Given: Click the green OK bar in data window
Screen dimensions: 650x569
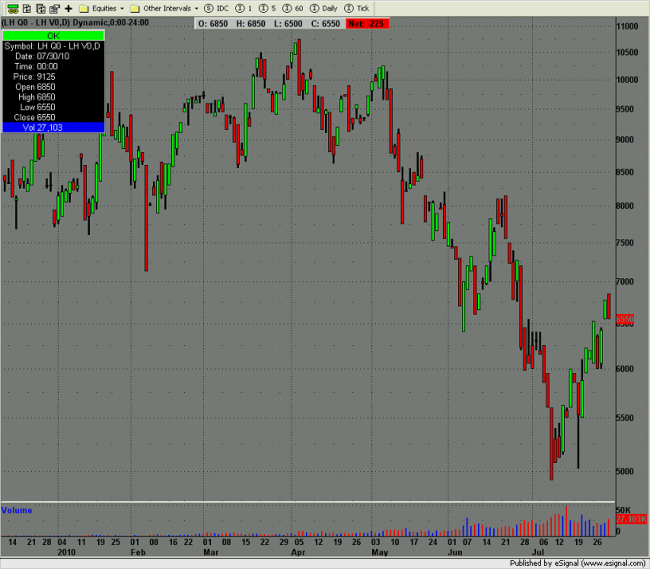Looking at the screenshot, I should coord(53,36).
